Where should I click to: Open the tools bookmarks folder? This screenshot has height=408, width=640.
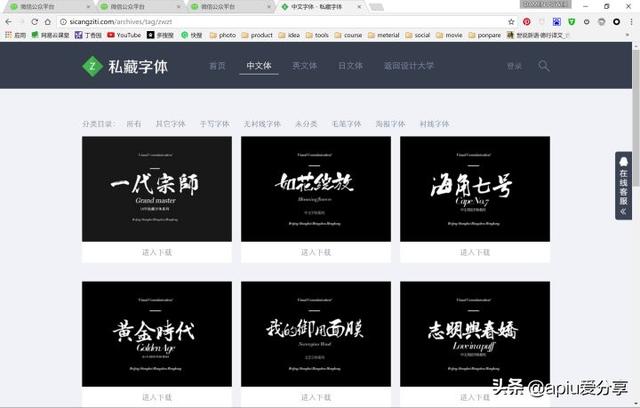tap(317, 35)
